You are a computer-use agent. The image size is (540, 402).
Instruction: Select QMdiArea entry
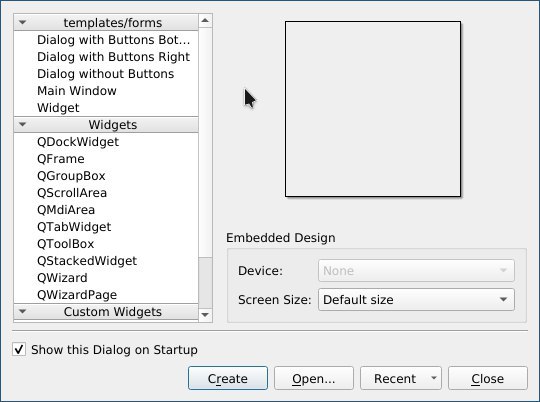click(x=106, y=209)
